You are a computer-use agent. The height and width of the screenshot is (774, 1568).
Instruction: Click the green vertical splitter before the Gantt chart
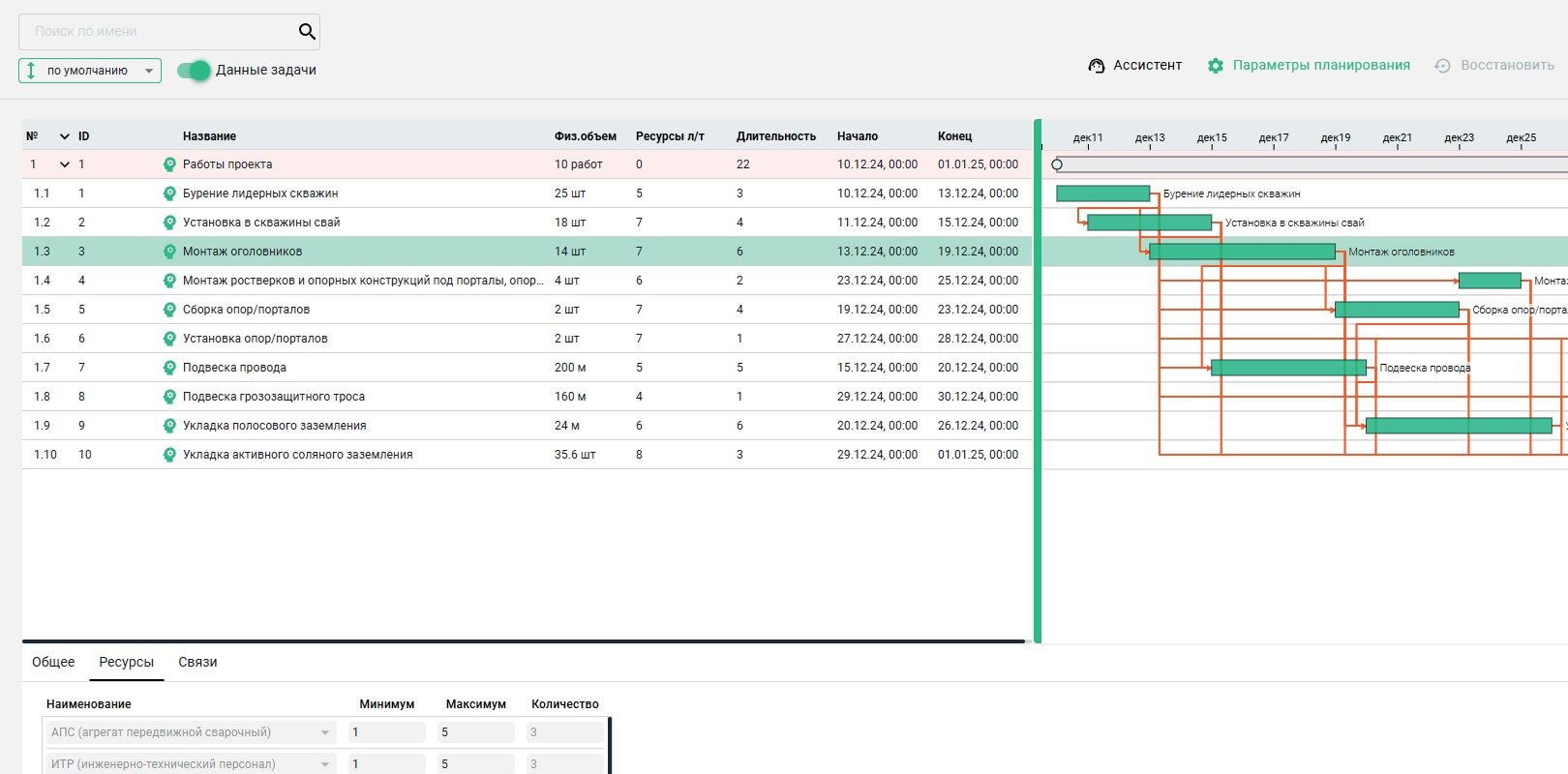pyautogui.click(x=1038, y=381)
